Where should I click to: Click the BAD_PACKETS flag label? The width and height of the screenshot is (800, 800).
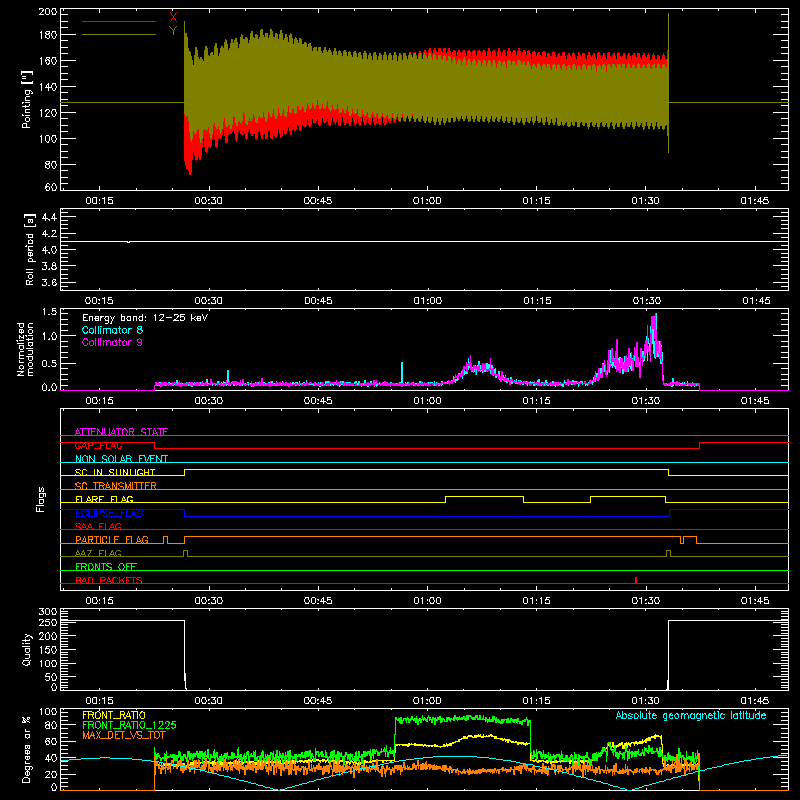click(x=109, y=580)
